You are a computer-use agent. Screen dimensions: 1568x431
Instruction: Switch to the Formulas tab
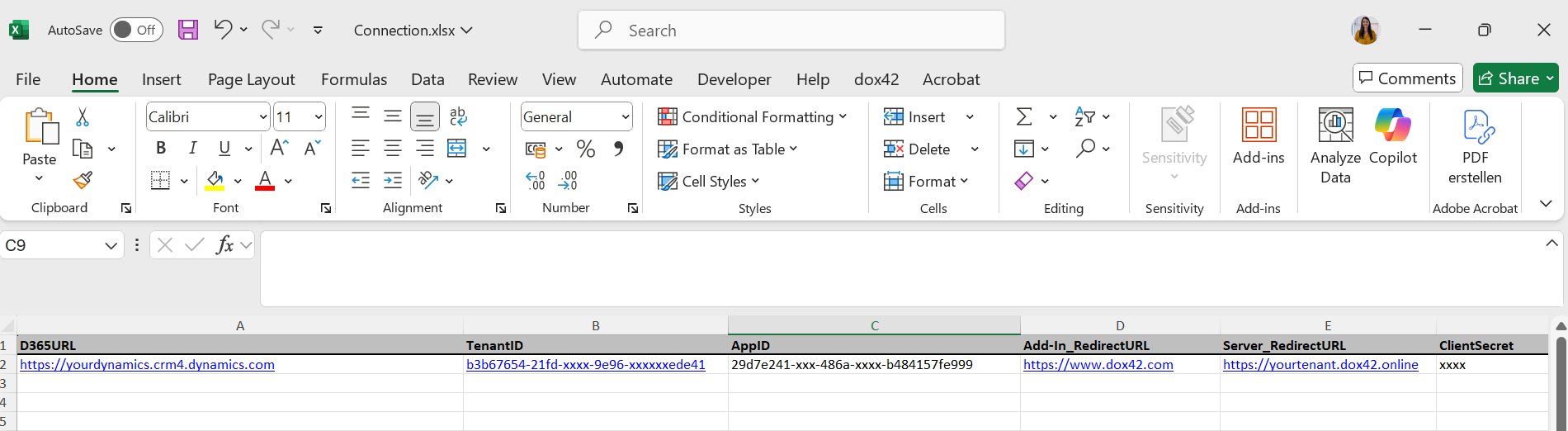pyautogui.click(x=354, y=79)
